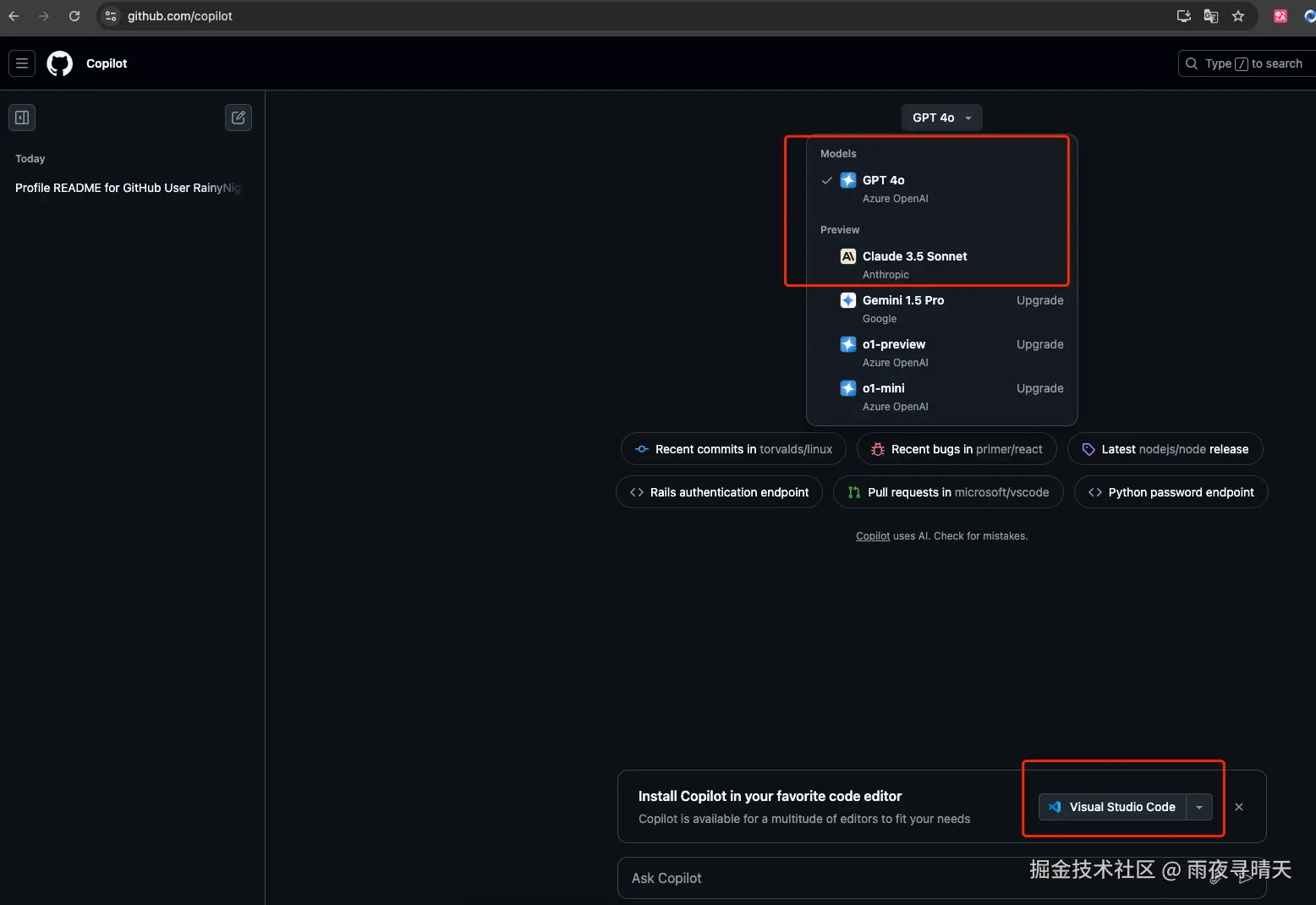This screenshot has height=905, width=1316.
Task: Open the browser translate page icon
Action: tap(1211, 16)
